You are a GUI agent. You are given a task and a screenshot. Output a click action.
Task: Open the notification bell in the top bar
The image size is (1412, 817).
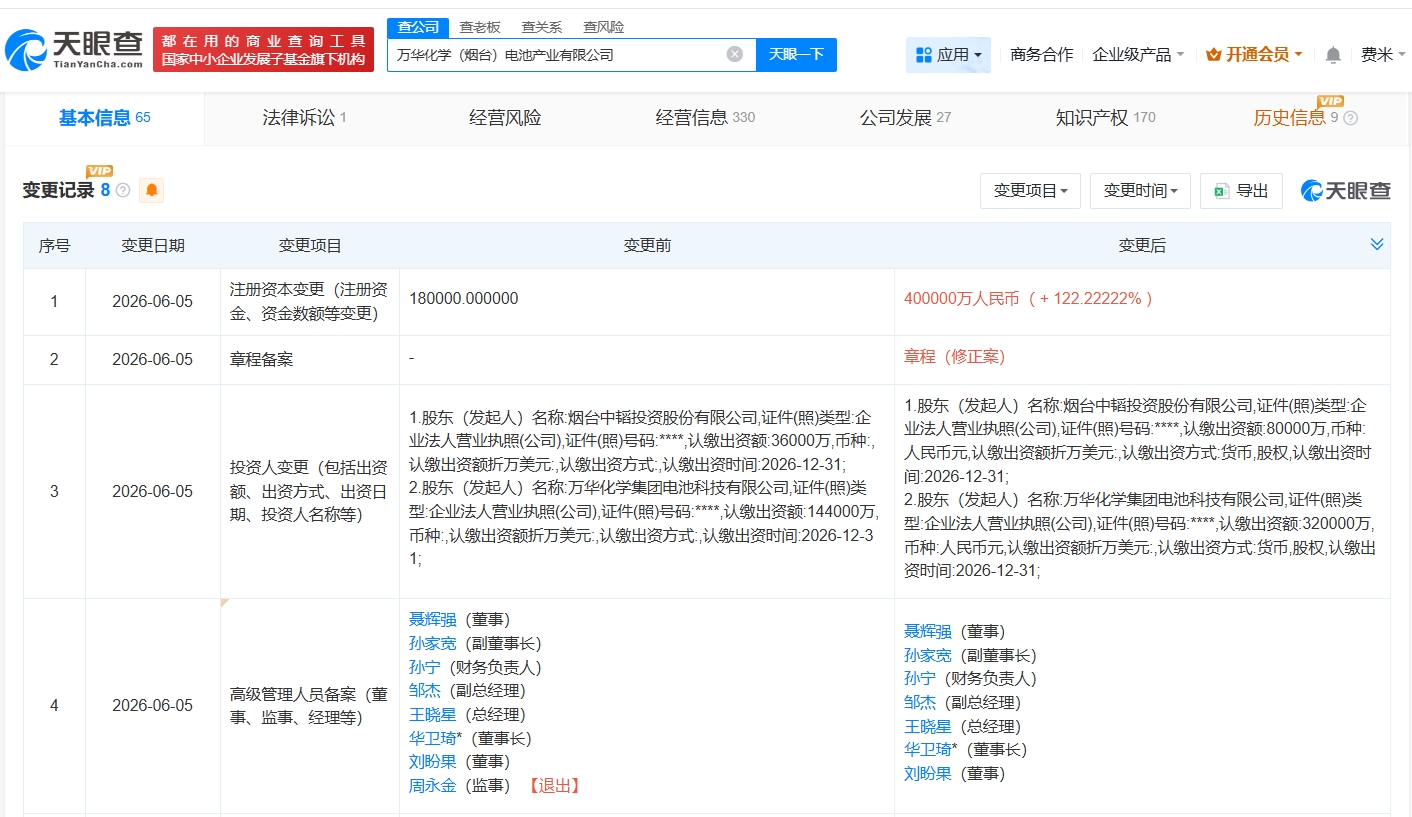click(1333, 55)
